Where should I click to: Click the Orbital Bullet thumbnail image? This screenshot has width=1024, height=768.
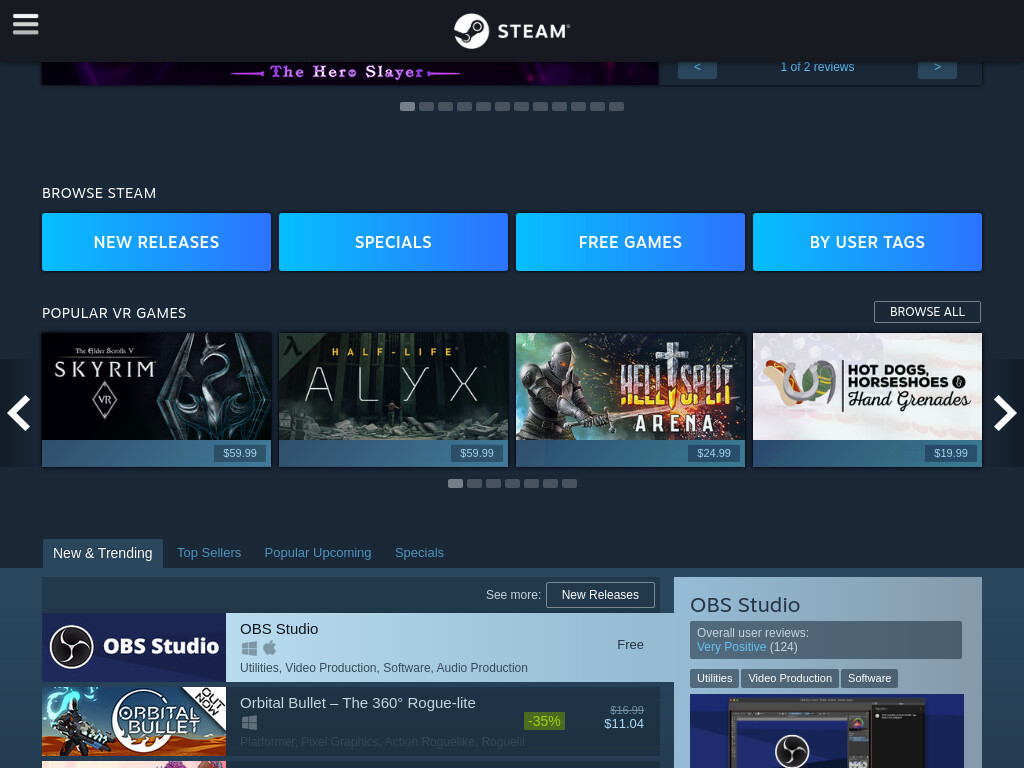pyautogui.click(x=134, y=721)
